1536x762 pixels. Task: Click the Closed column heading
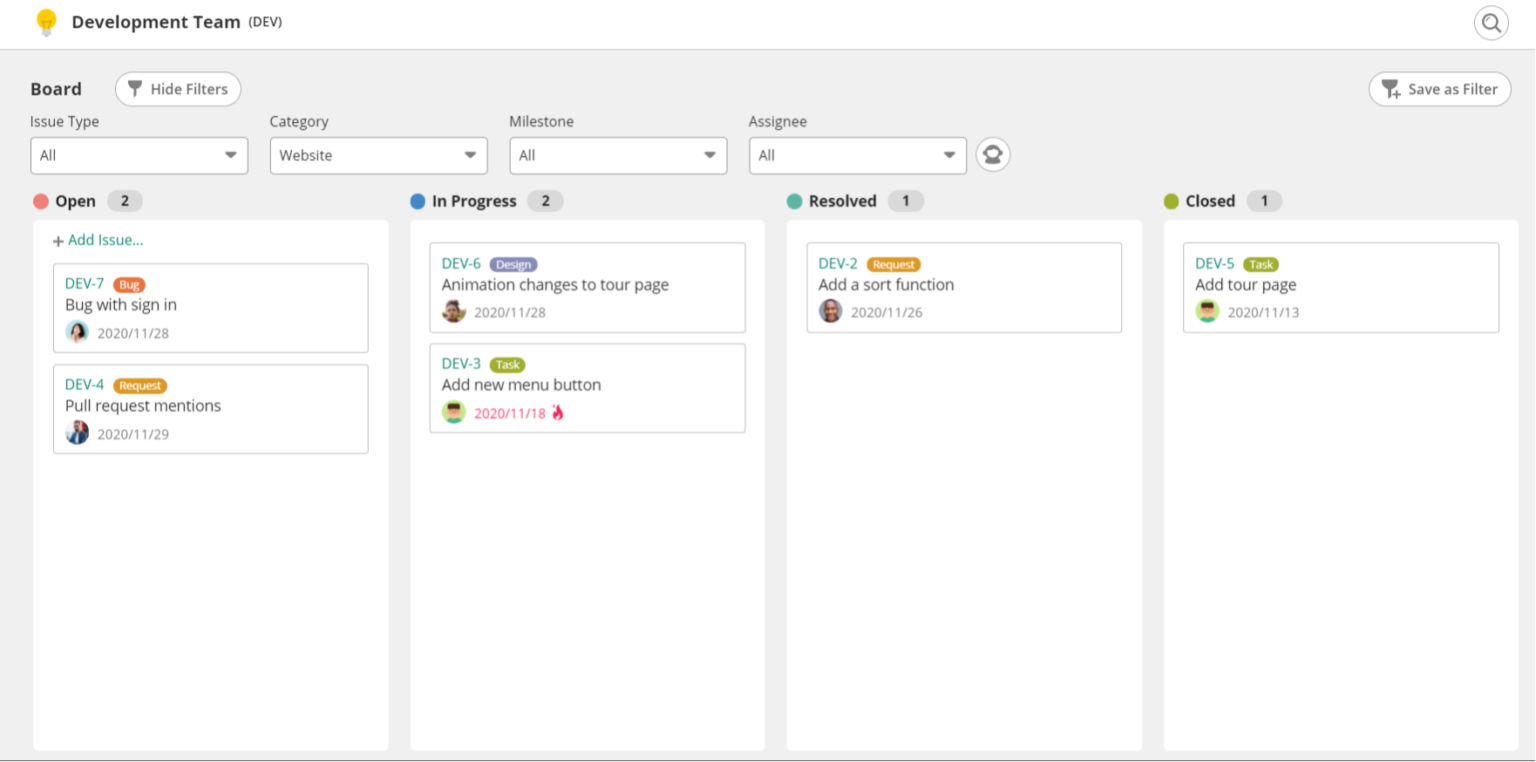(1210, 201)
